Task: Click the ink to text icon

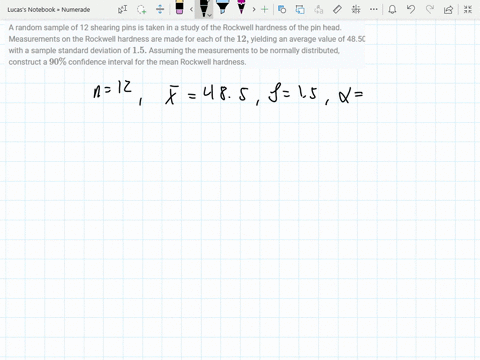Action: click(319, 9)
